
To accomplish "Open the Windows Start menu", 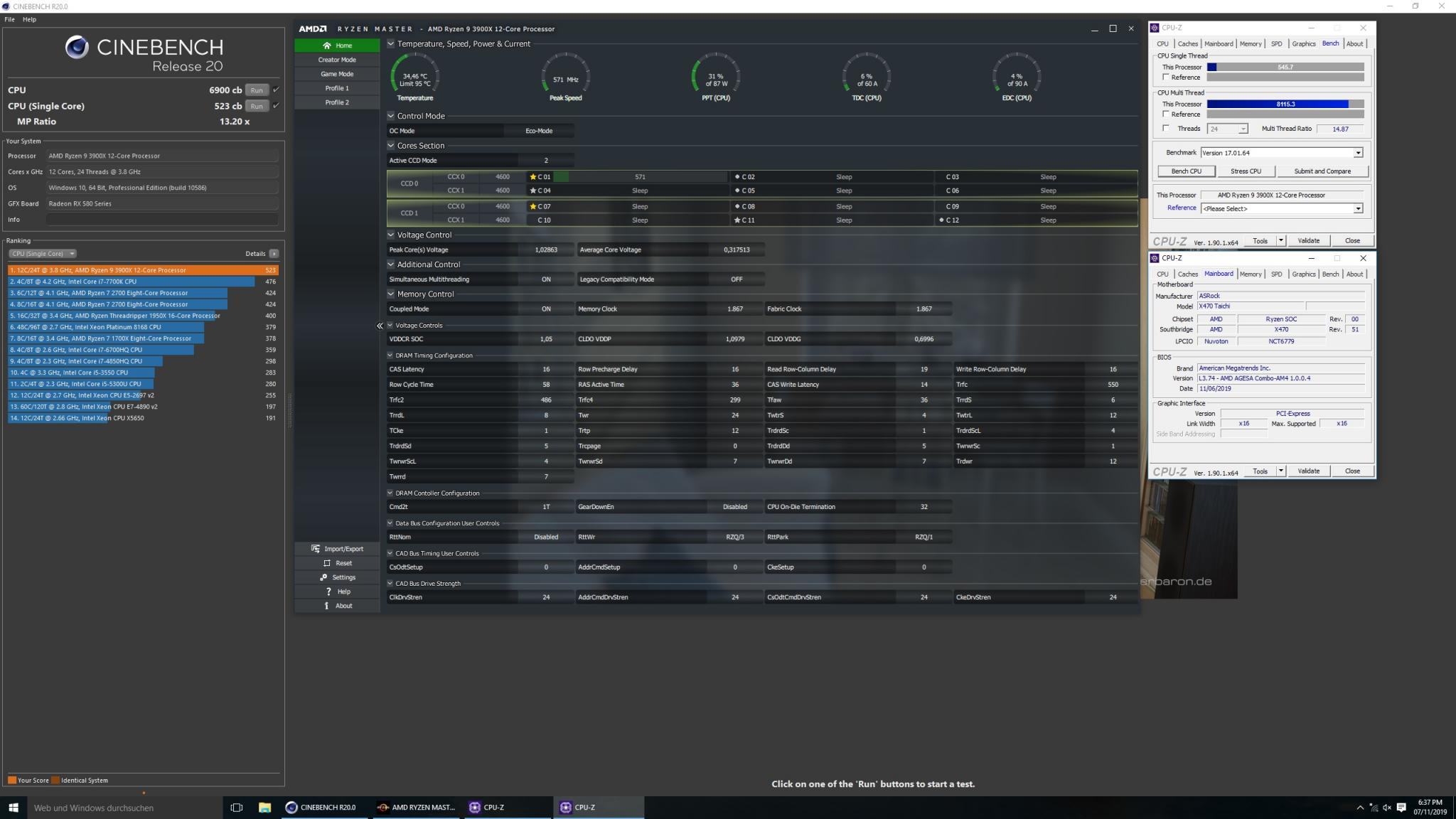I will tap(13, 808).
